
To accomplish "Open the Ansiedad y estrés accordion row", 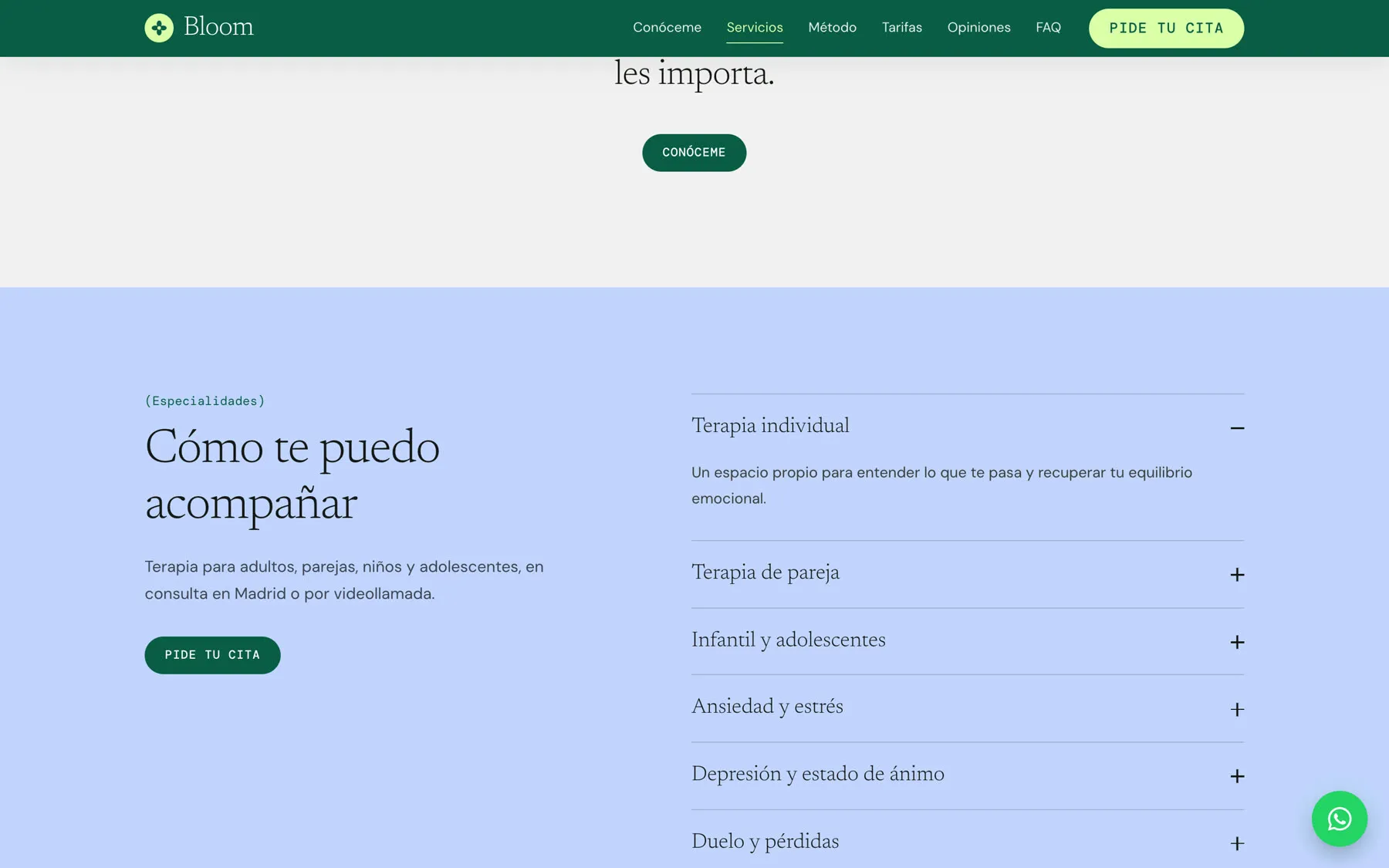I will coord(968,708).
